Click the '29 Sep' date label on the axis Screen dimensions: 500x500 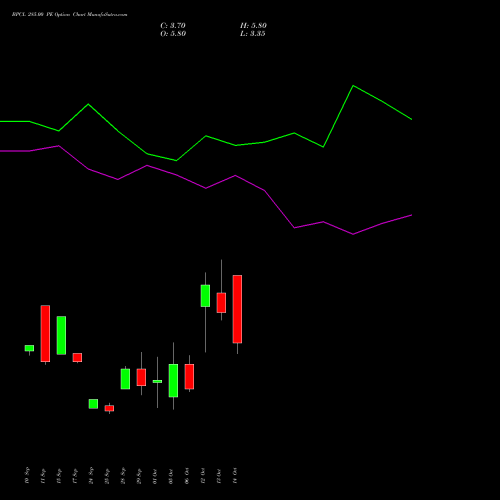pos(139,475)
